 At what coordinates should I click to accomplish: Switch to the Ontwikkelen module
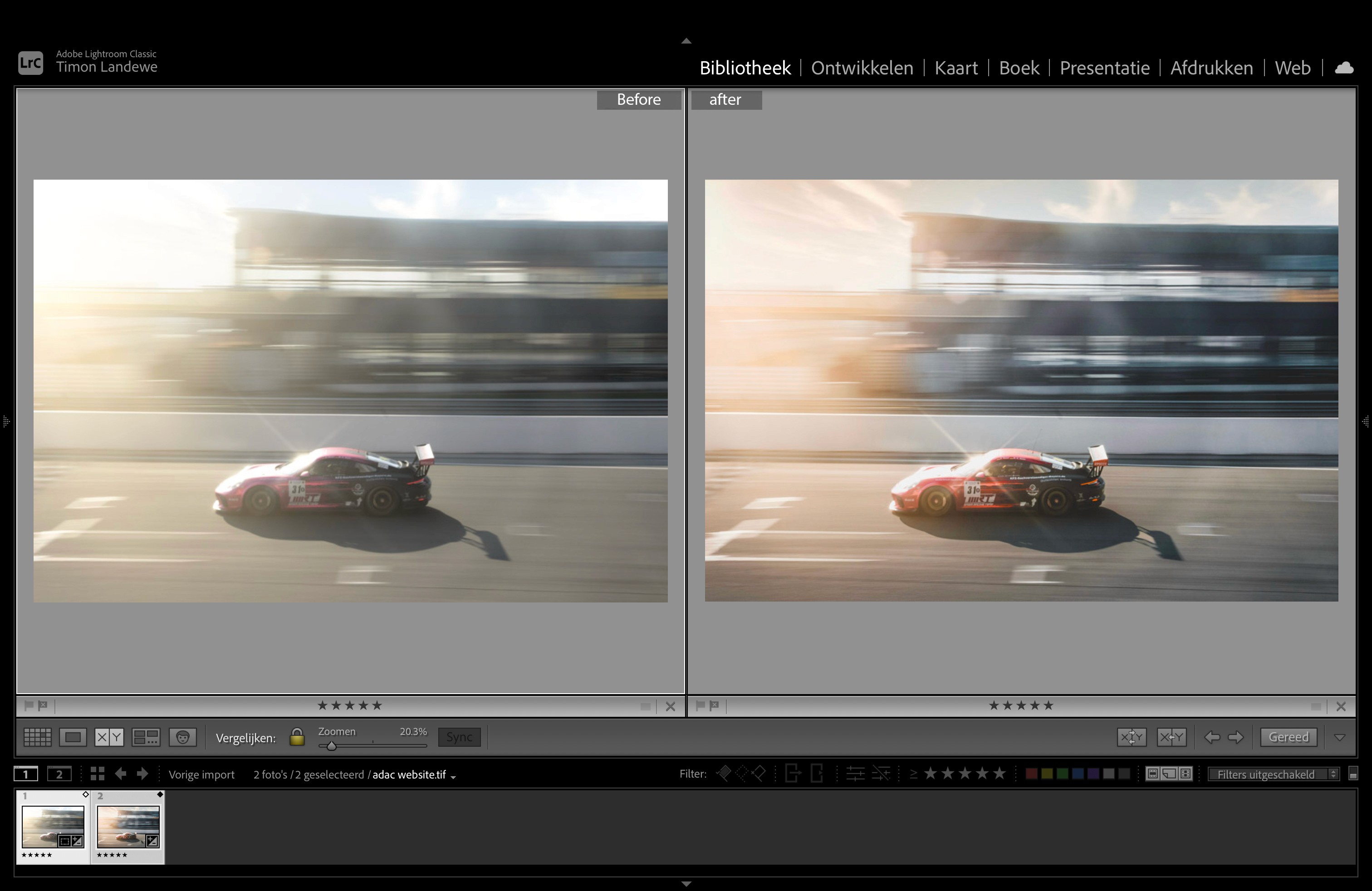coord(862,68)
